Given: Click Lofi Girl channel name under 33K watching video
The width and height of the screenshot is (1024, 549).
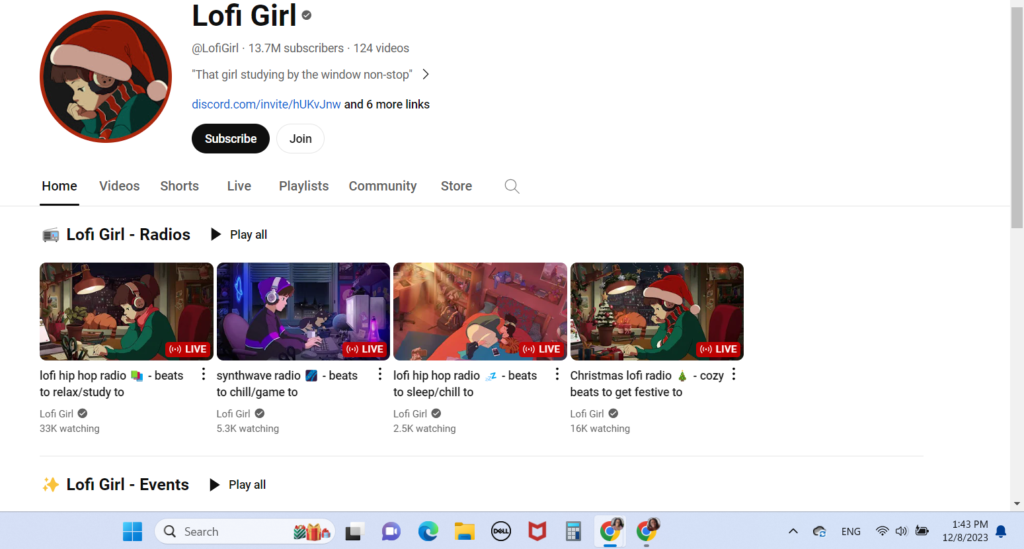Looking at the screenshot, I should [56, 414].
